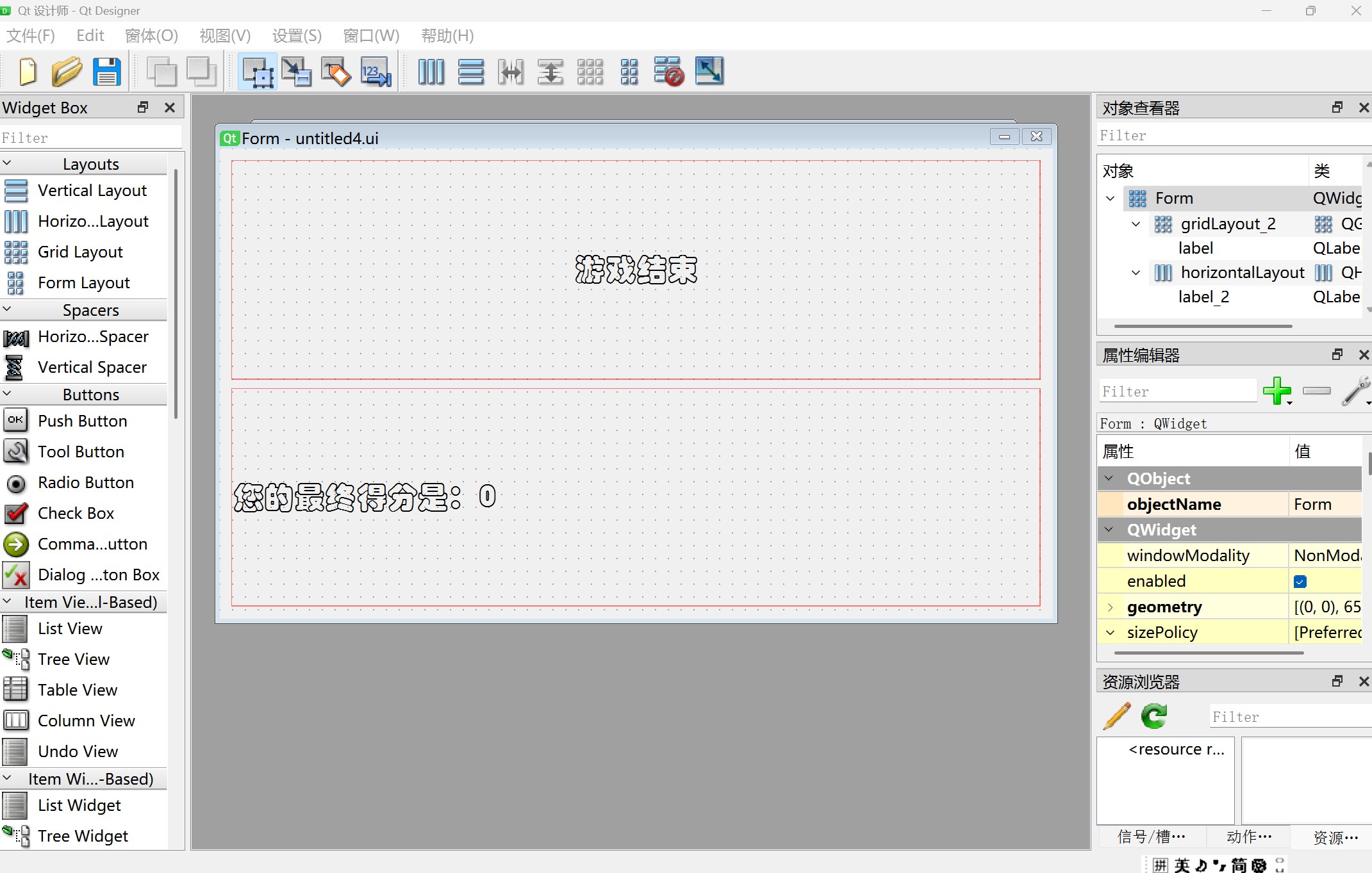Lay out widgets in a grid

click(590, 72)
